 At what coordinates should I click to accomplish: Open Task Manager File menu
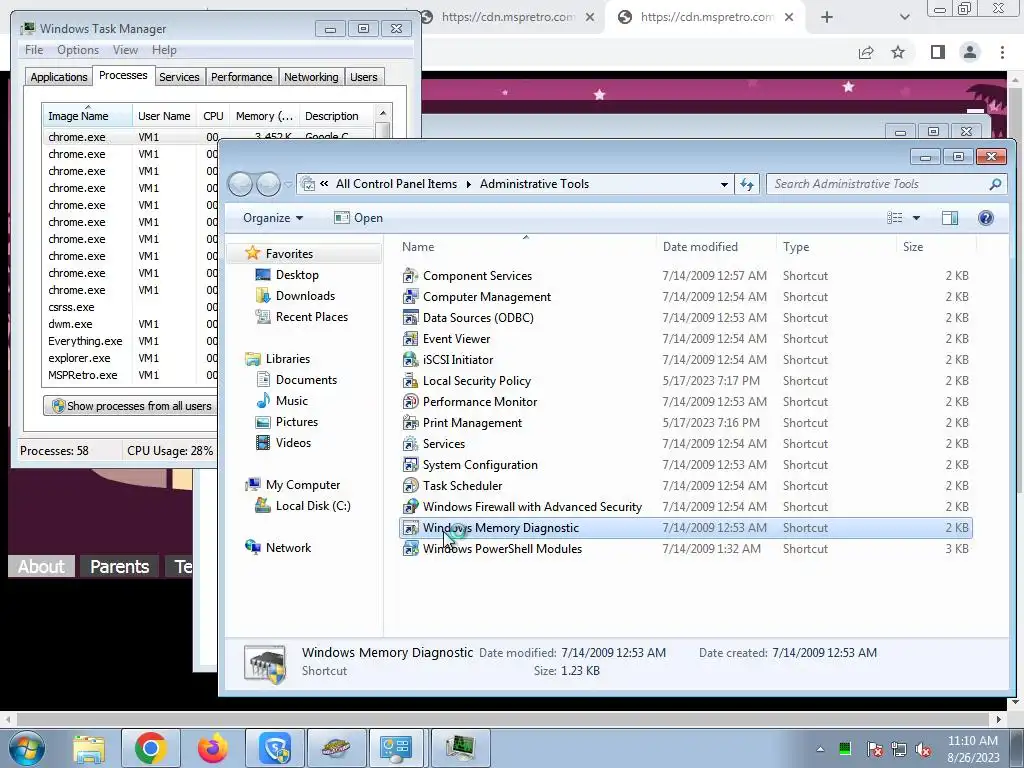pyautogui.click(x=34, y=50)
